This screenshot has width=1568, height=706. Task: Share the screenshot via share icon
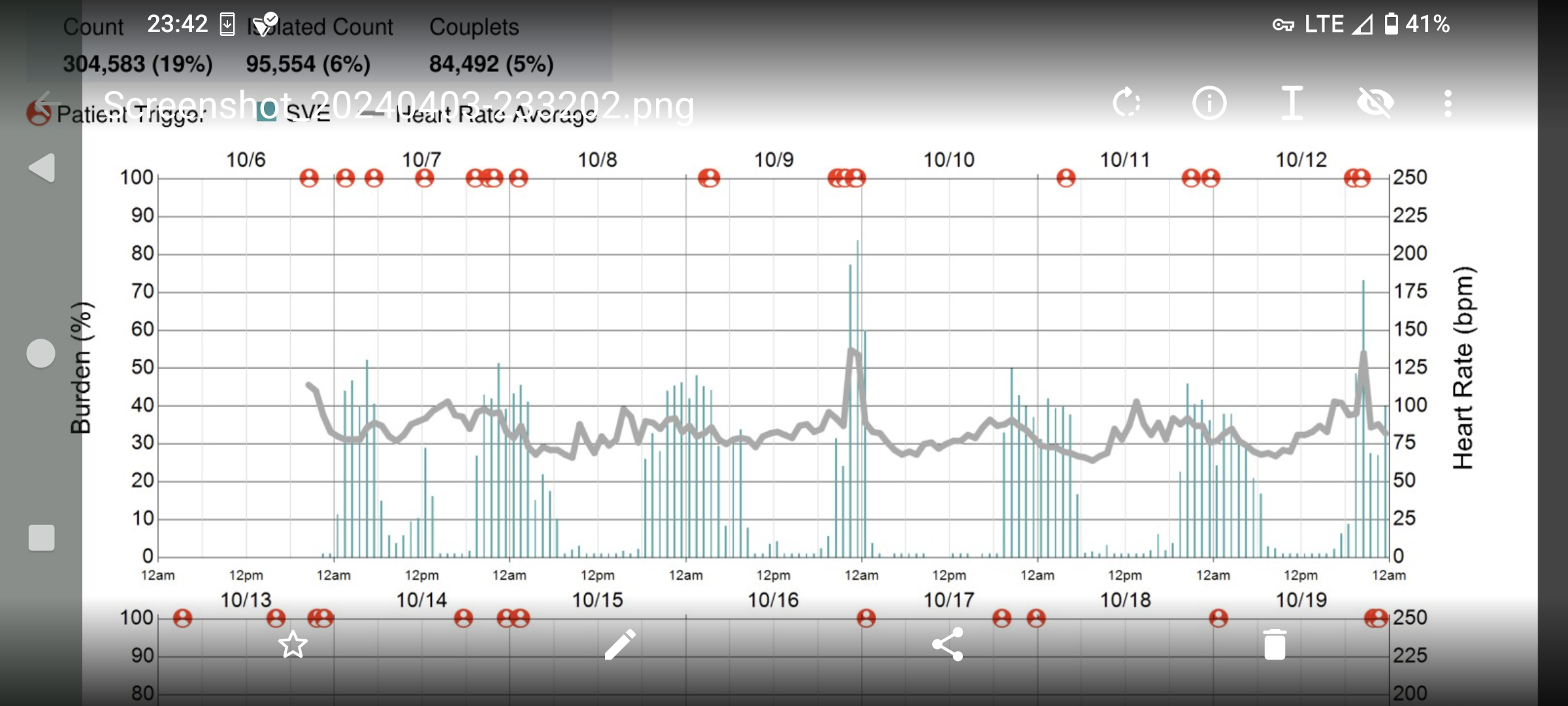click(x=948, y=645)
